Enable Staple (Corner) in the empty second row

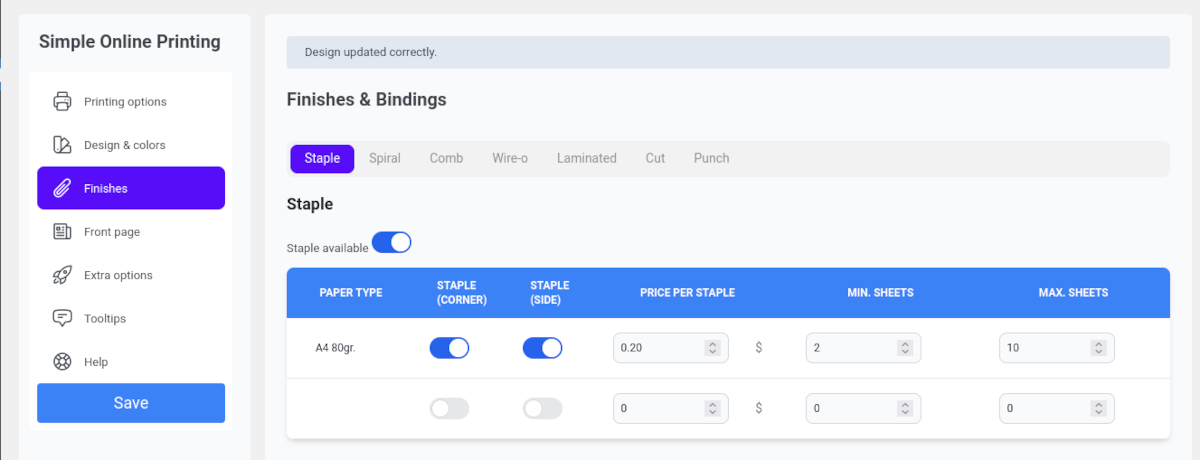[x=449, y=408]
